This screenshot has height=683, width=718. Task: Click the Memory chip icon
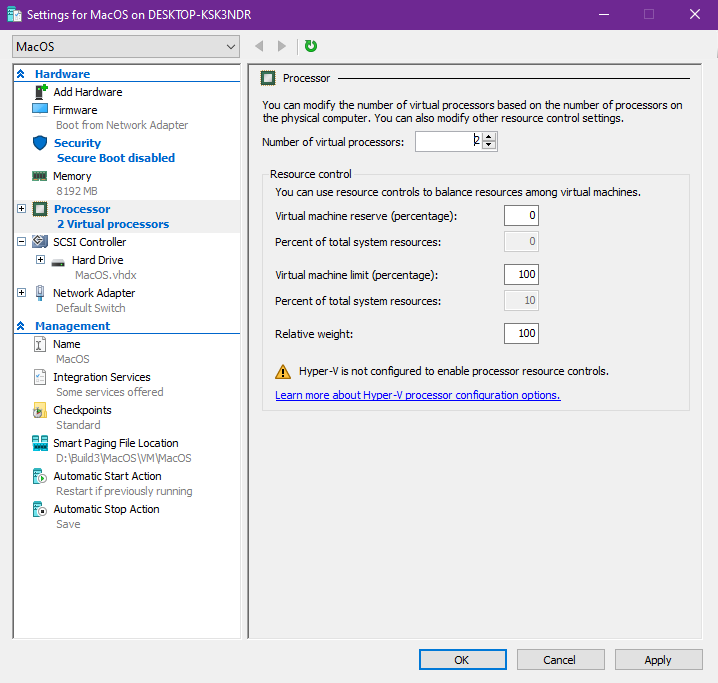(40, 176)
